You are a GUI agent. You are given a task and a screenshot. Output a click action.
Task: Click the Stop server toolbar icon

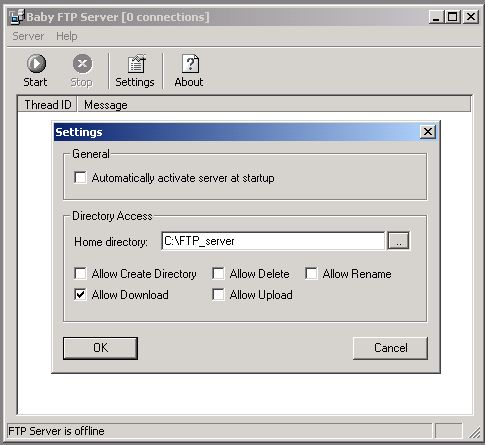(82, 64)
